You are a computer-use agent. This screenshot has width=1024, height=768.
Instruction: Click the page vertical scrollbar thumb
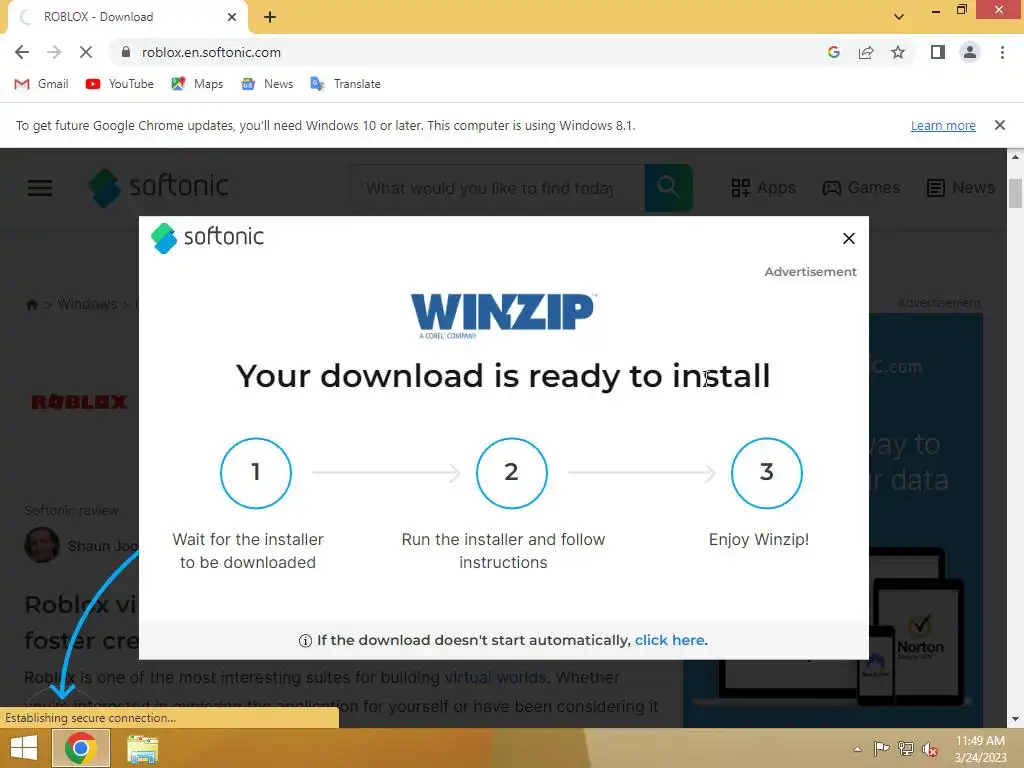pos(1016,193)
